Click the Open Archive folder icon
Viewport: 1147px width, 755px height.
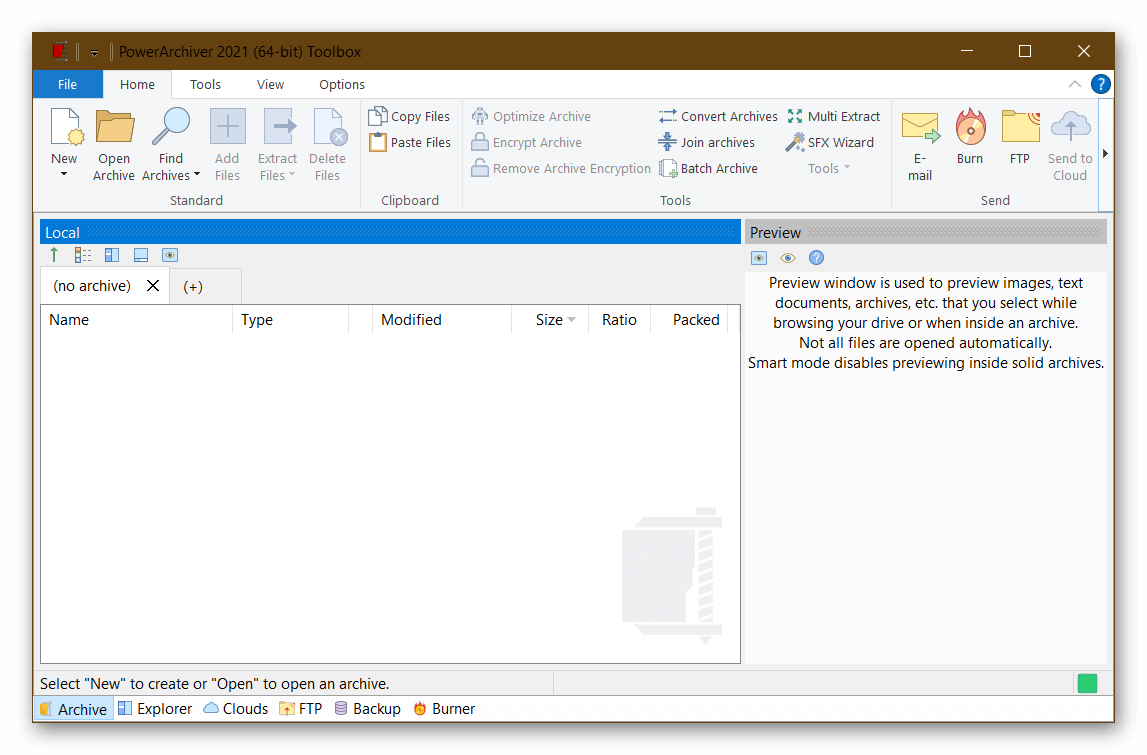coord(115,127)
